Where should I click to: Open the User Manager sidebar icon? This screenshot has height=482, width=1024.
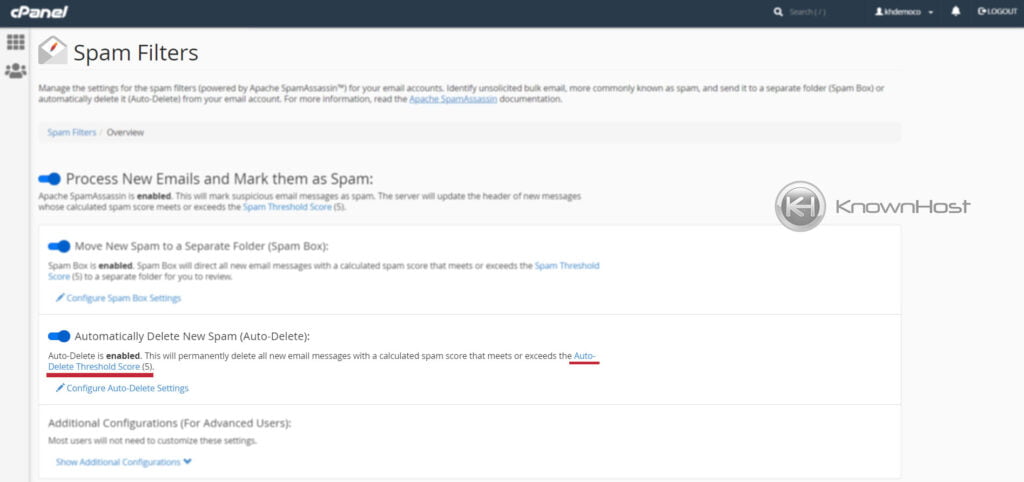click(16, 71)
